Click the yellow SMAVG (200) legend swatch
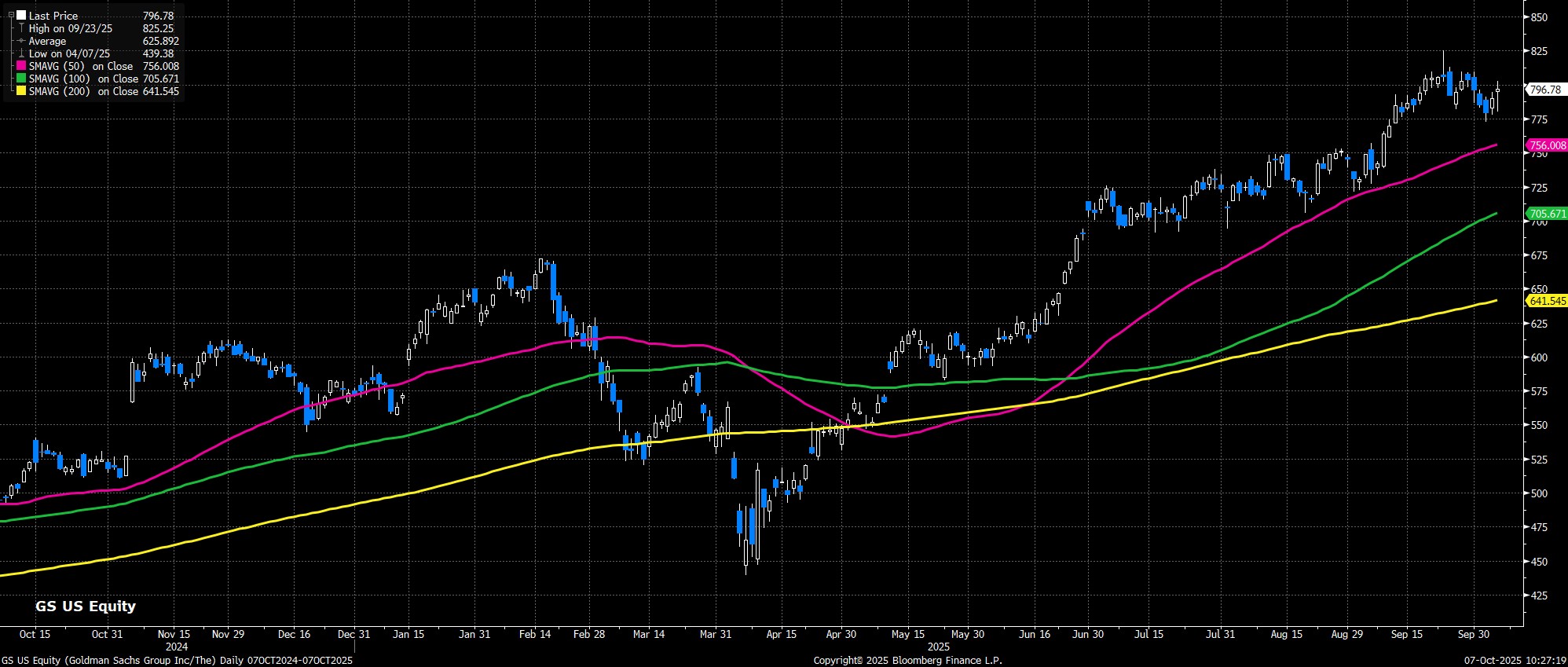The width and height of the screenshot is (1568, 667). coord(21,91)
